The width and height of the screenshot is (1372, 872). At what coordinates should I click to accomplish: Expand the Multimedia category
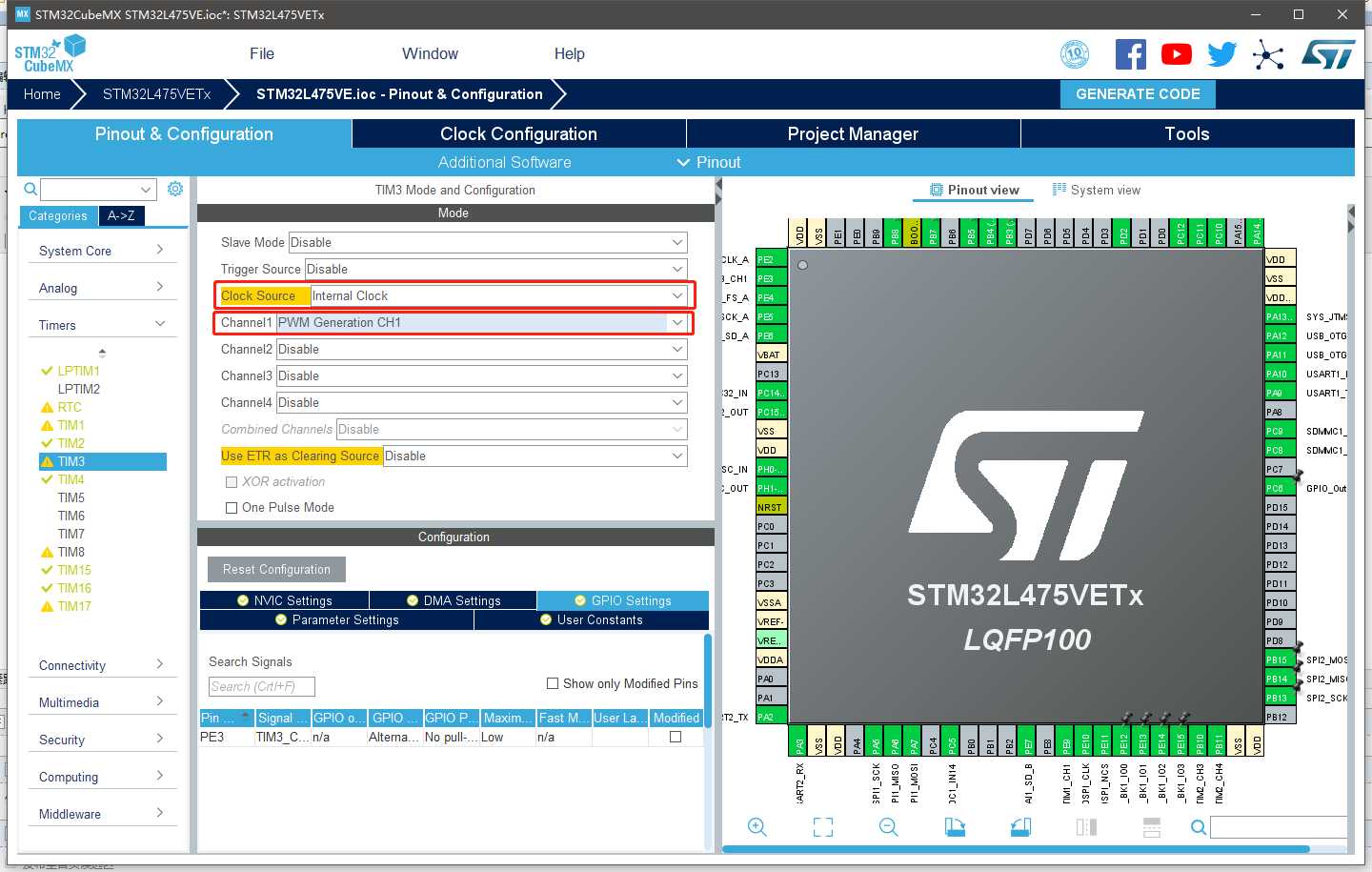coord(101,702)
